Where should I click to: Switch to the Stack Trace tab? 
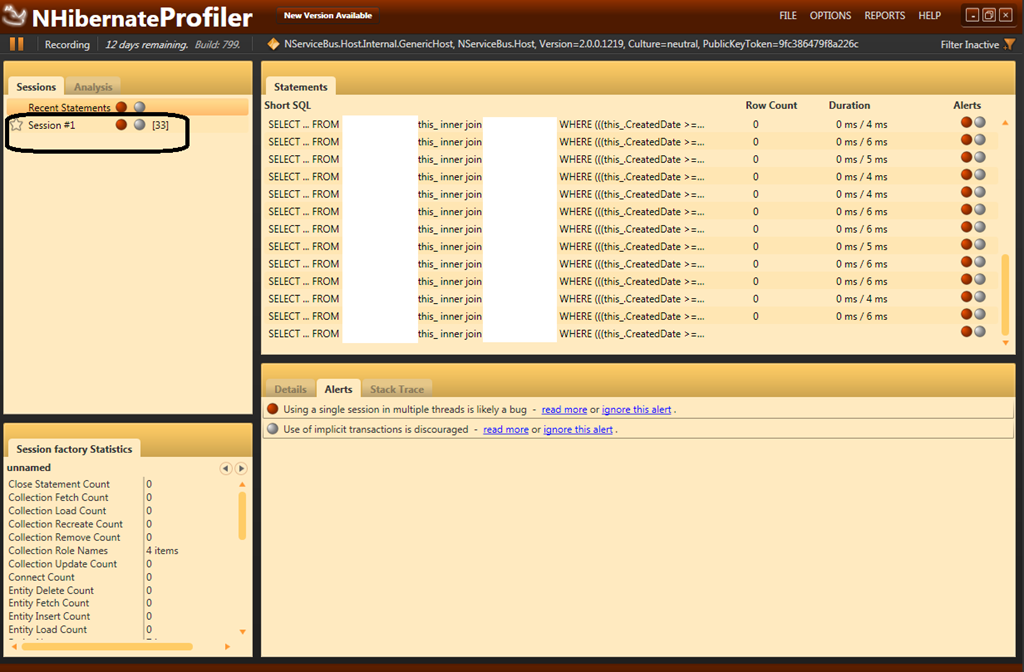pyautogui.click(x=397, y=389)
